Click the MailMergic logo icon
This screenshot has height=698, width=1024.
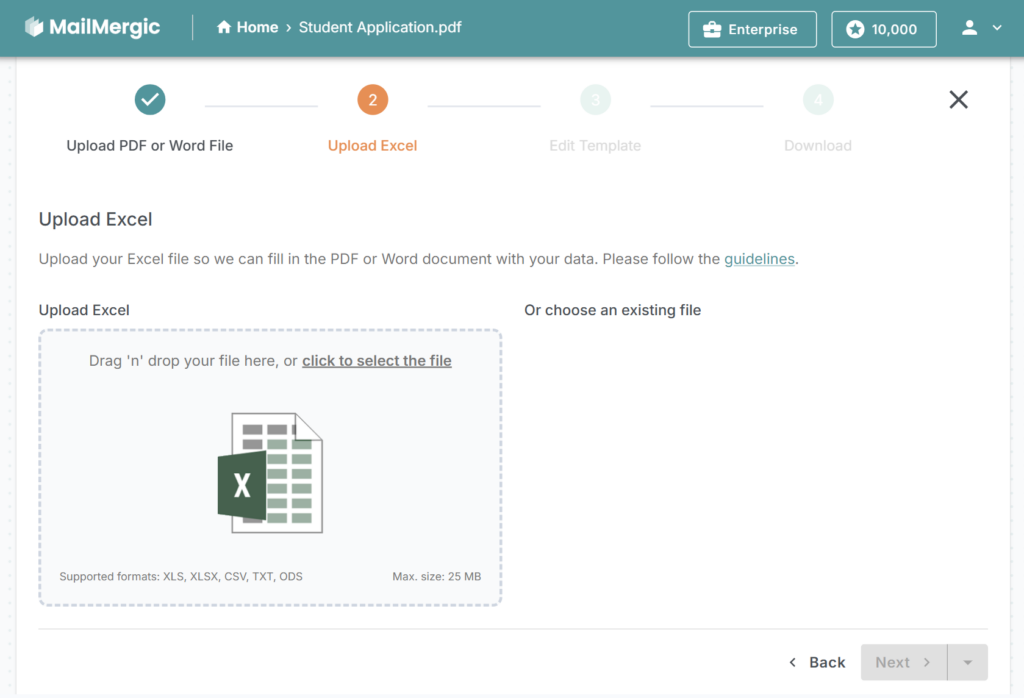tap(32, 27)
